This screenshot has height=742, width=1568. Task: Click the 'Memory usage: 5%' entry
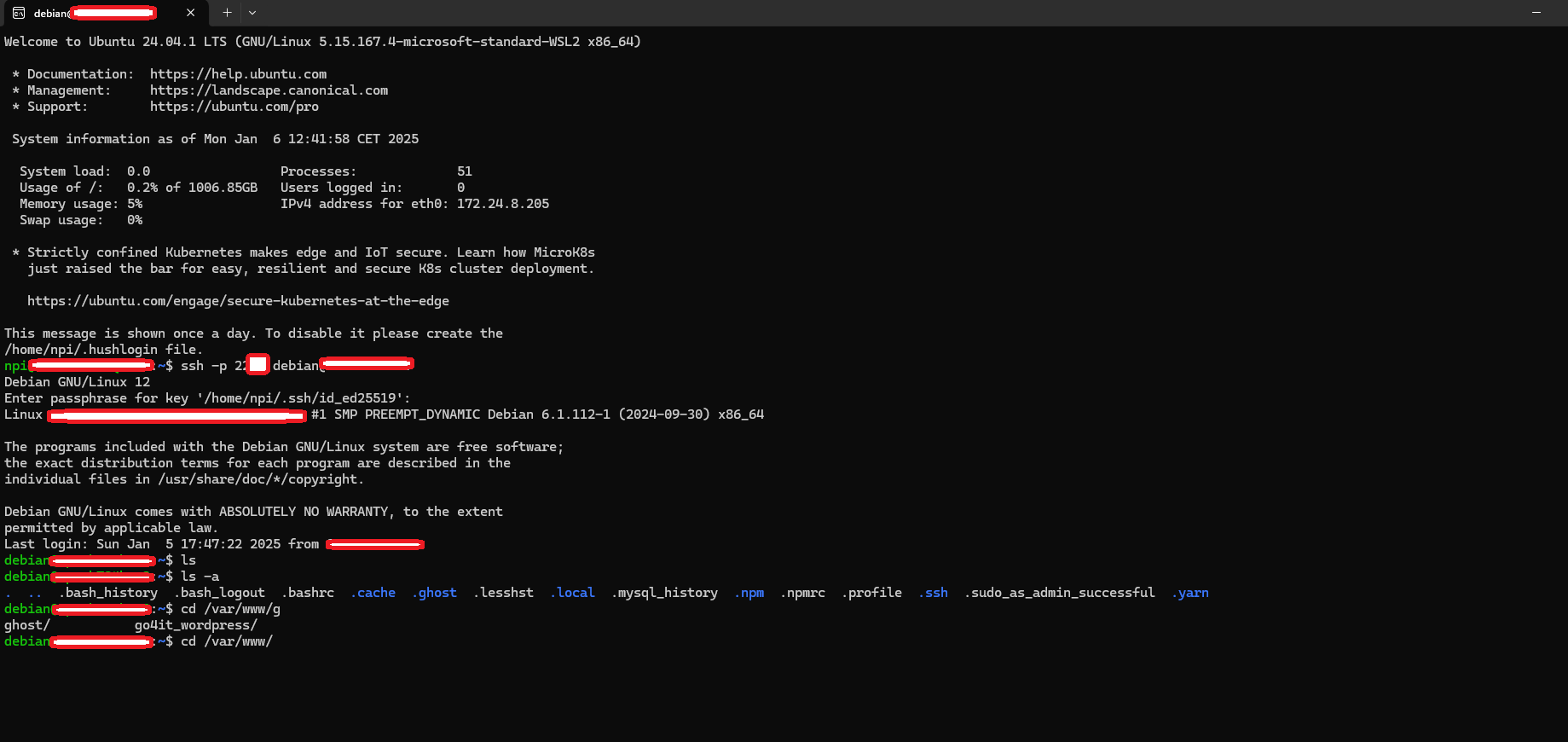click(81, 204)
